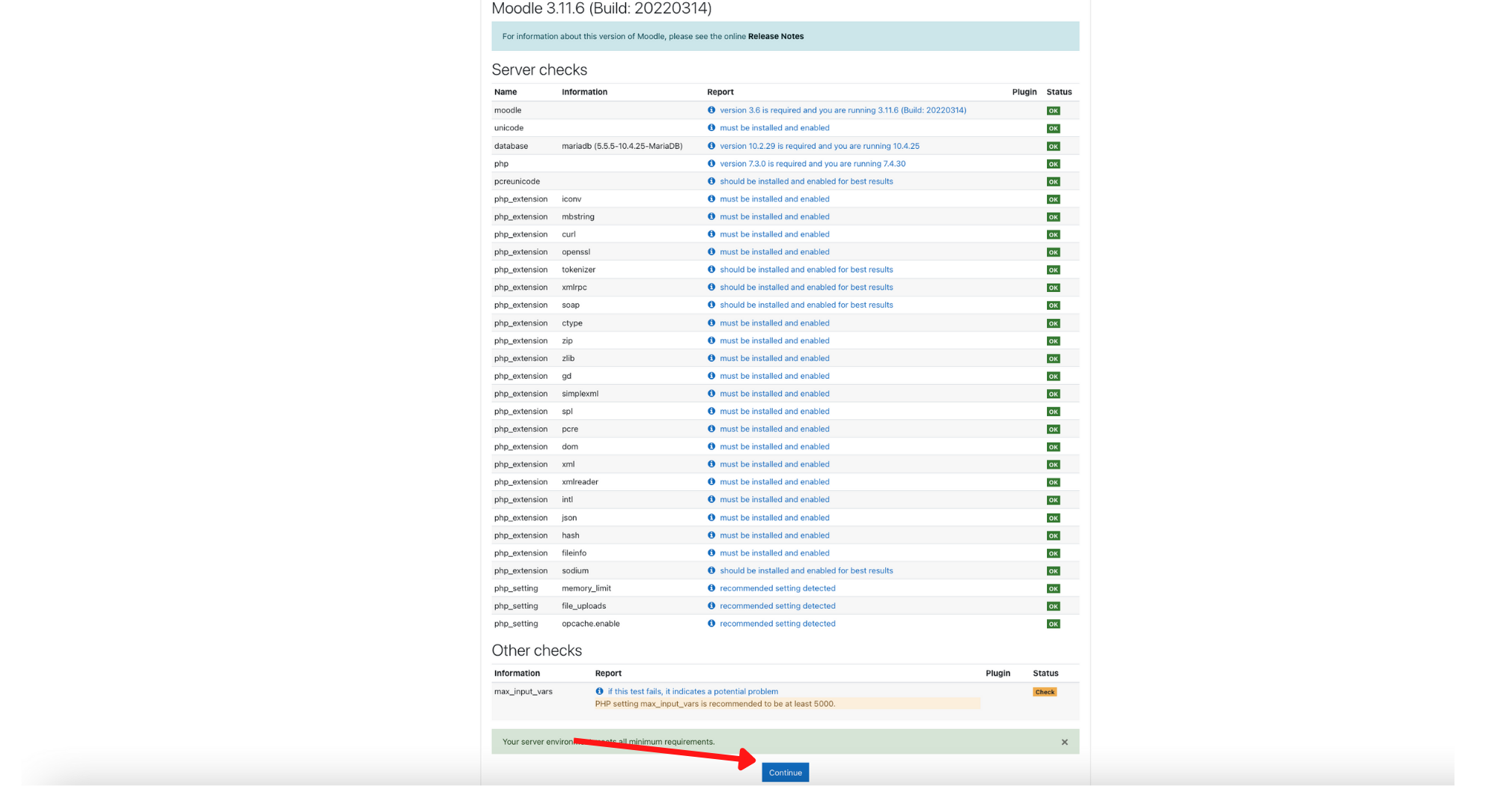The width and height of the screenshot is (1512, 786).
Task: Click info icon in the mbstring row
Action: coord(711,216)
